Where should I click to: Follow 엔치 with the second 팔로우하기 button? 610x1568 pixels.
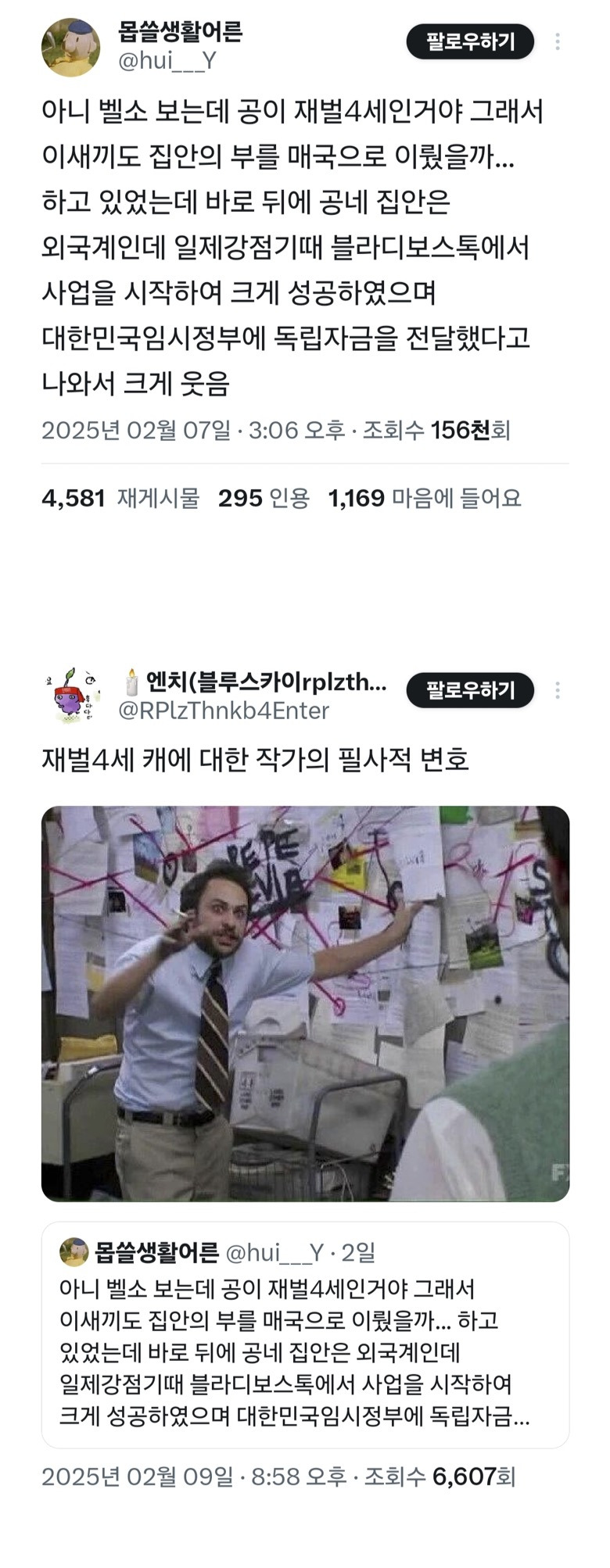[x=470, y=690]
